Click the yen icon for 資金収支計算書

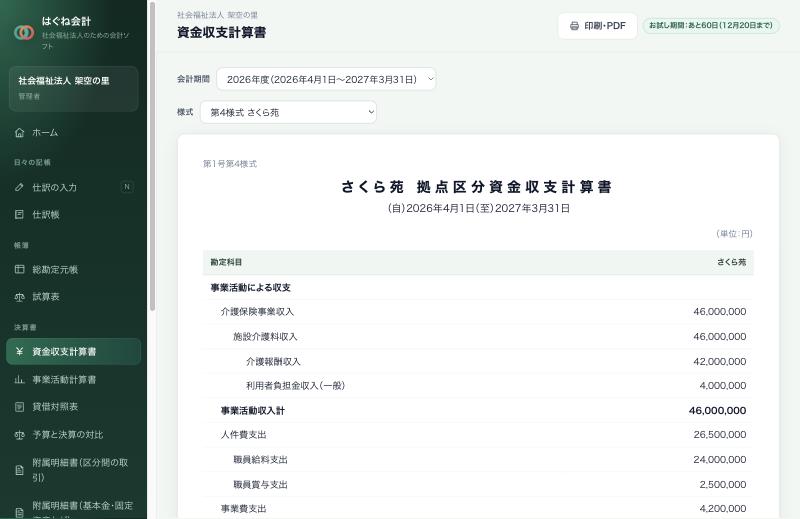click(x=19, y=351)
